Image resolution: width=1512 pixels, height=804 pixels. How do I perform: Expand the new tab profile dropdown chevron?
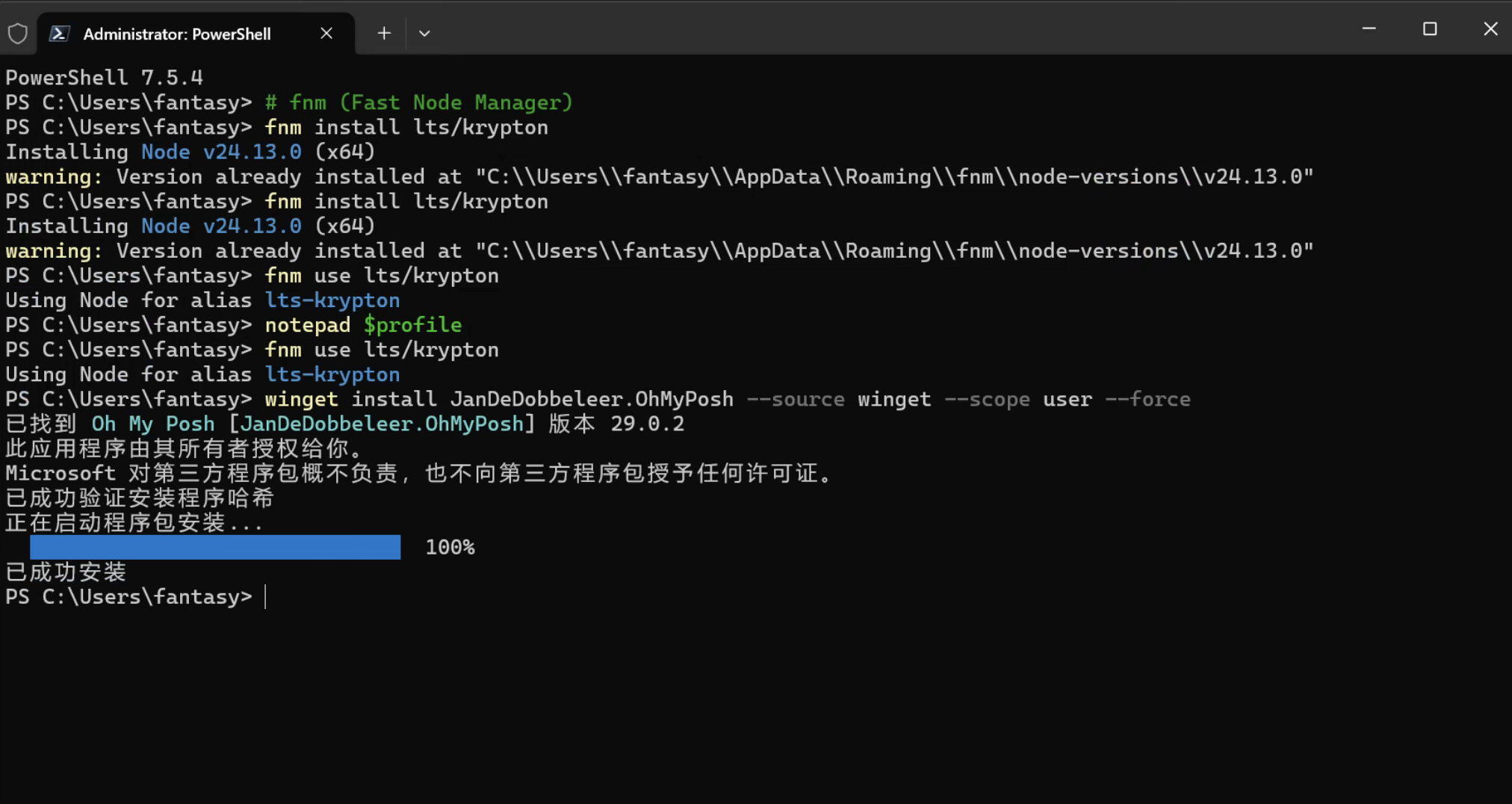pos(424,34)
